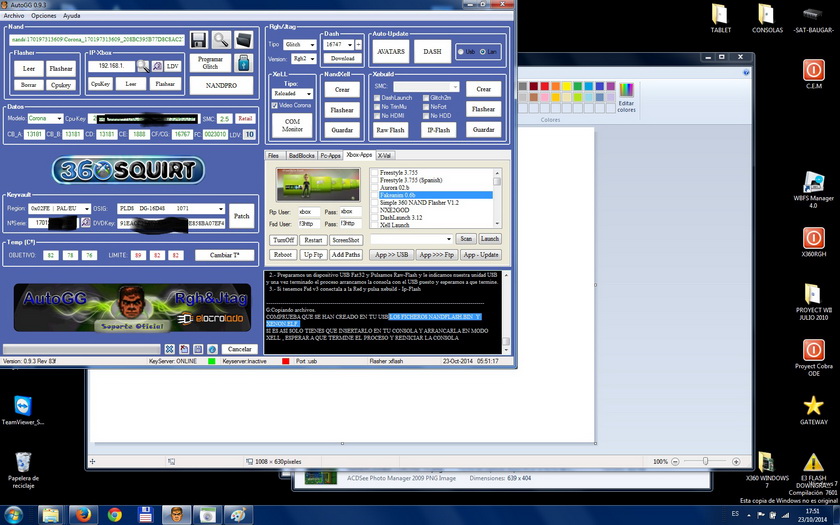840x525 pixels.
Task: Open Firefox from the taskbar
Action: click(x=83, y=515)
